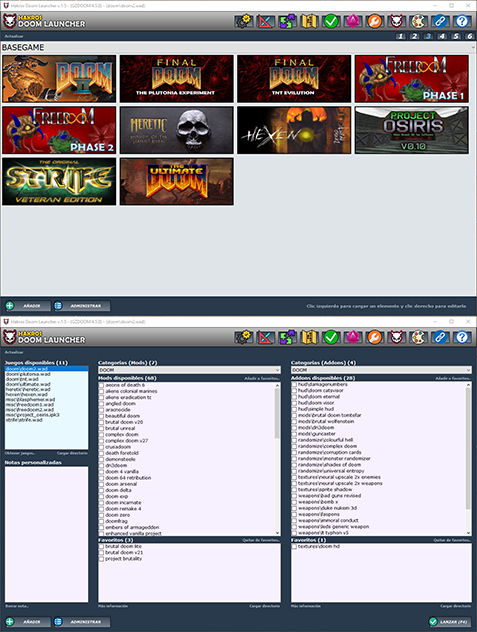Switch to tab 6 in top window
477x632 pixels.
point(469,36)
